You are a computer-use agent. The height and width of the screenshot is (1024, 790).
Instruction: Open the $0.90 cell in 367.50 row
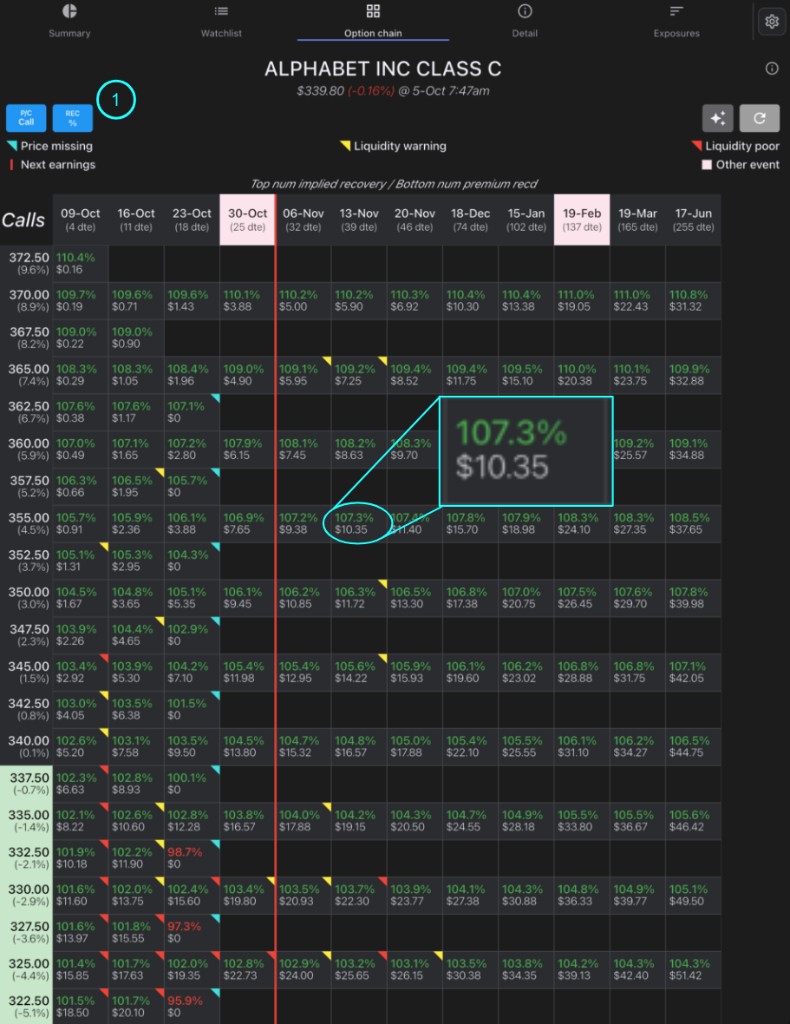[x=136, y=338]
